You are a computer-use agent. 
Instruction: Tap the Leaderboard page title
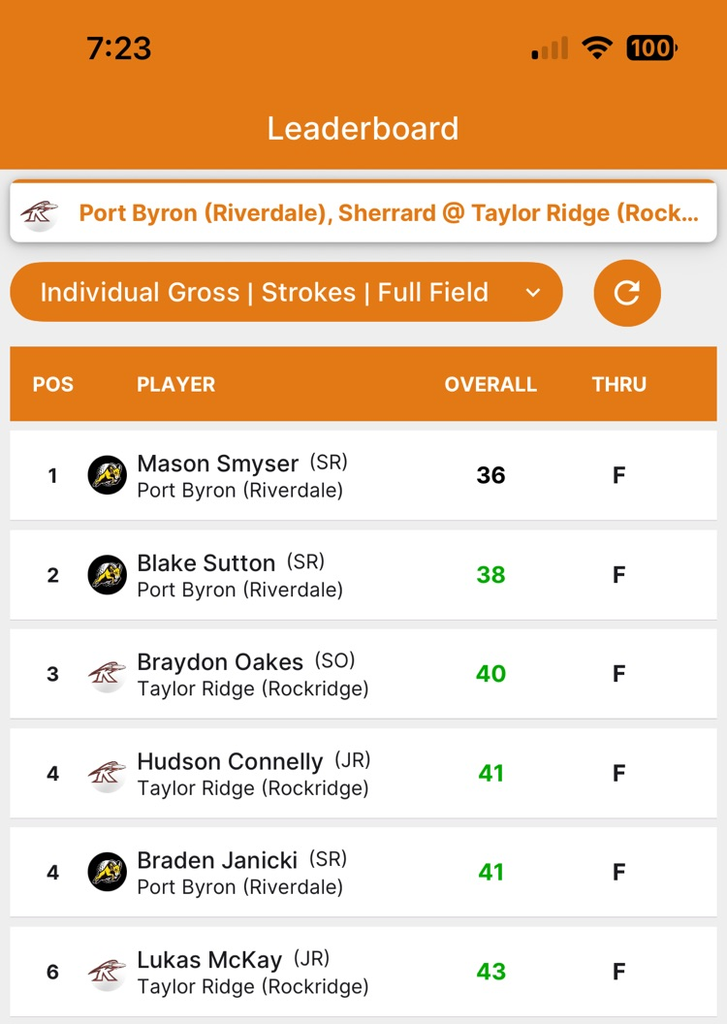pos(363,128)
